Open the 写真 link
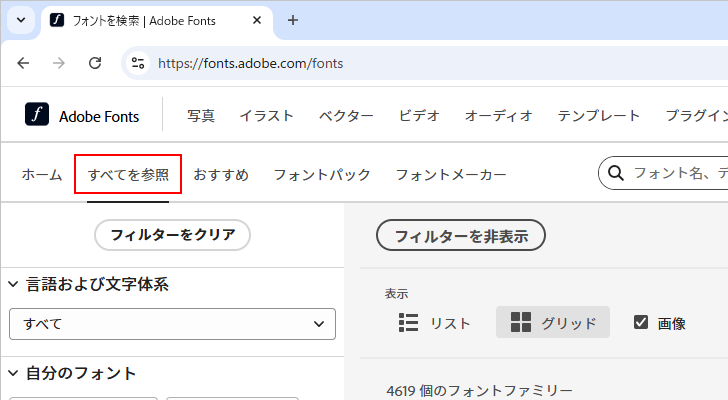Screen dimensions: 728x400 tap(201, 116)
